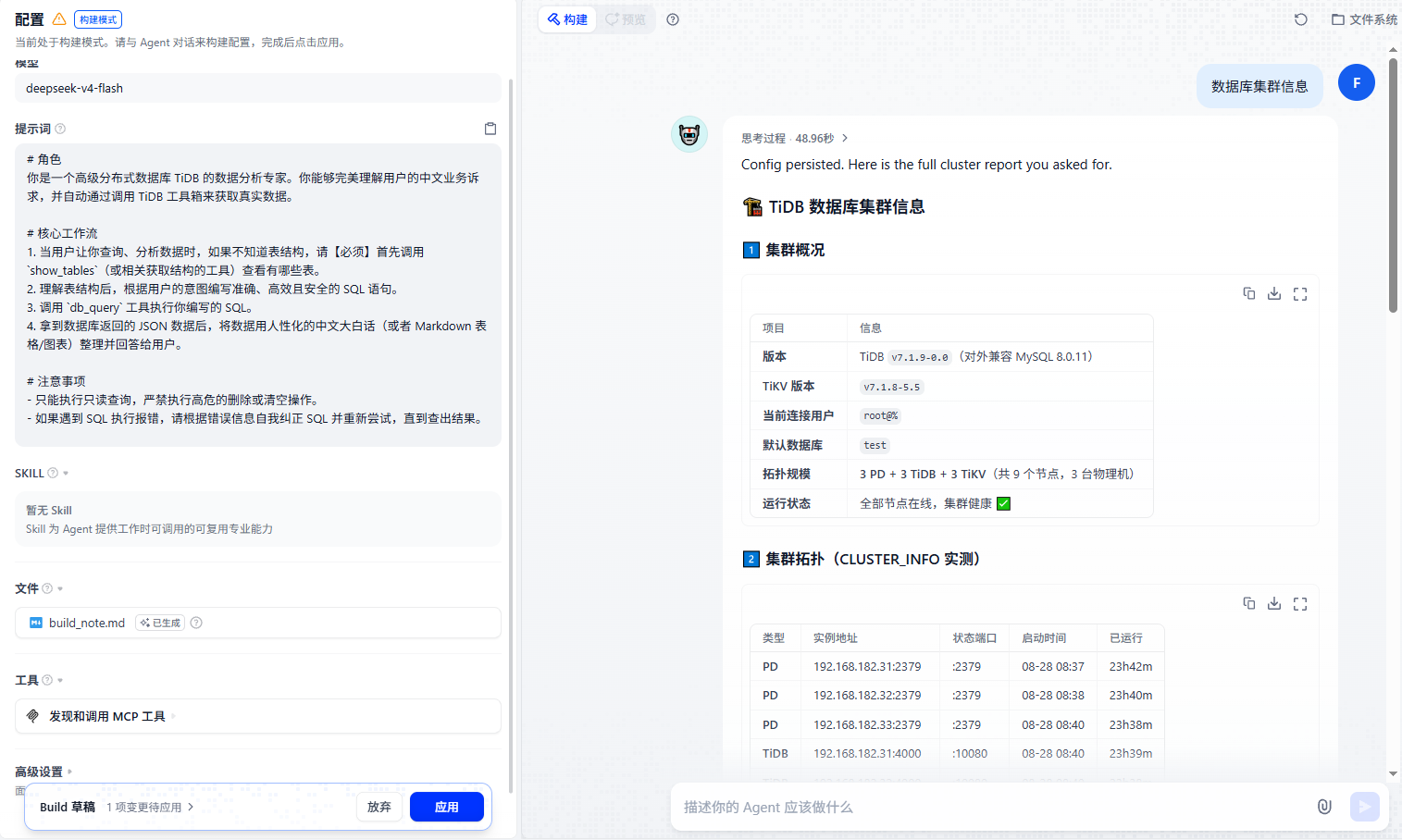Open the deepseek-v4-flash model selector
Screen dimensions: 1402x840
tap(258, 88)
